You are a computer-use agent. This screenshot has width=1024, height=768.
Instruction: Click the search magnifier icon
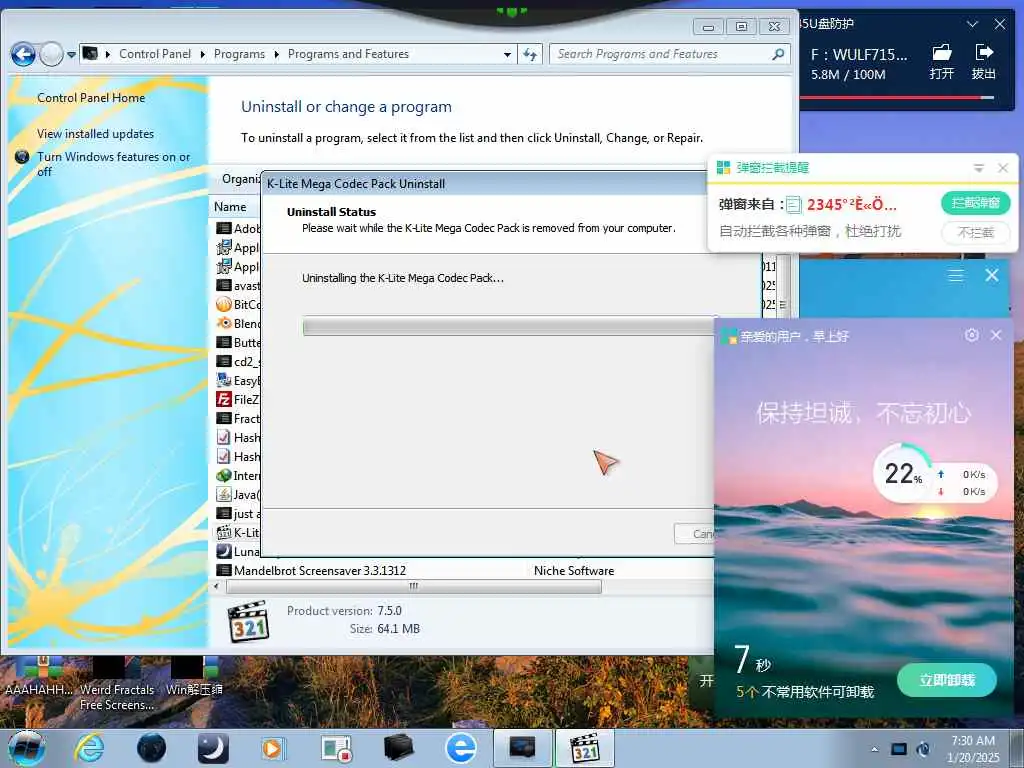(778, 54)
